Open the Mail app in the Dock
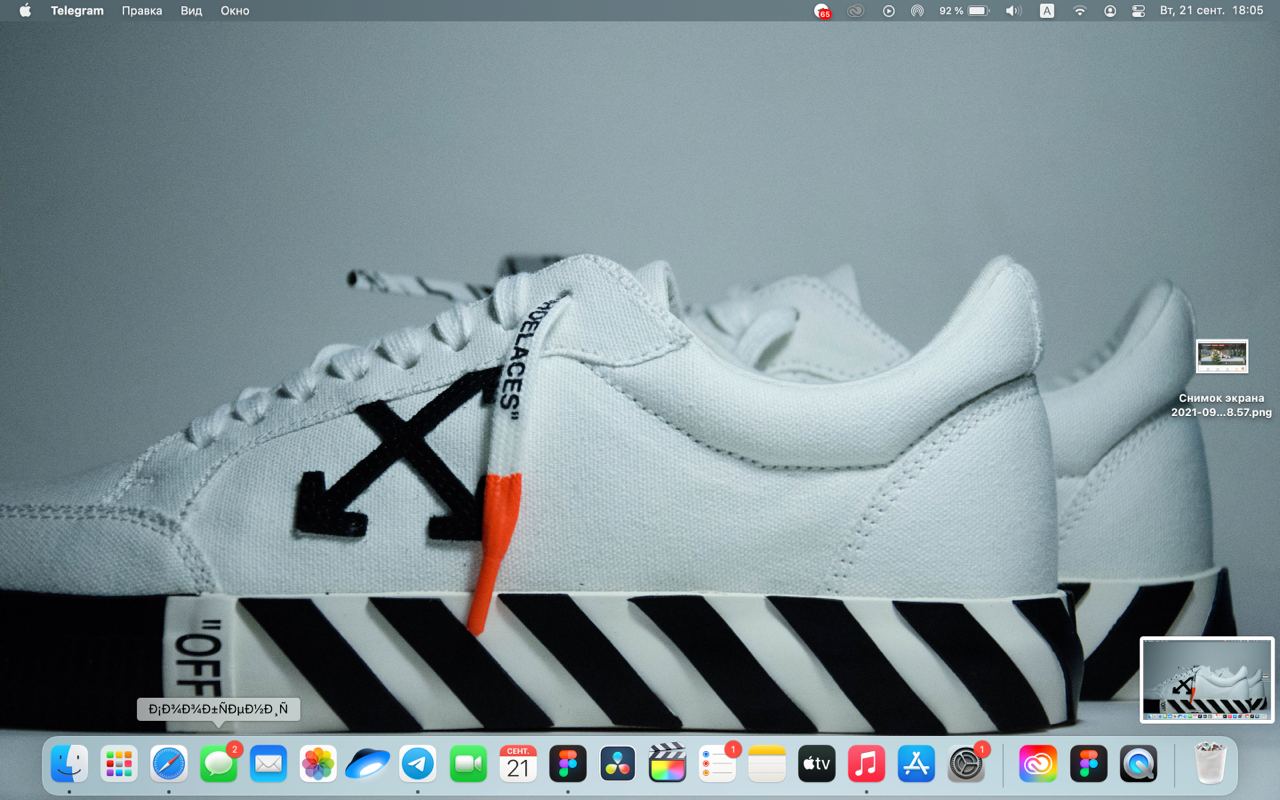Screen dimensions: 1280x800 pyautogui.click(x=268, y=764)
